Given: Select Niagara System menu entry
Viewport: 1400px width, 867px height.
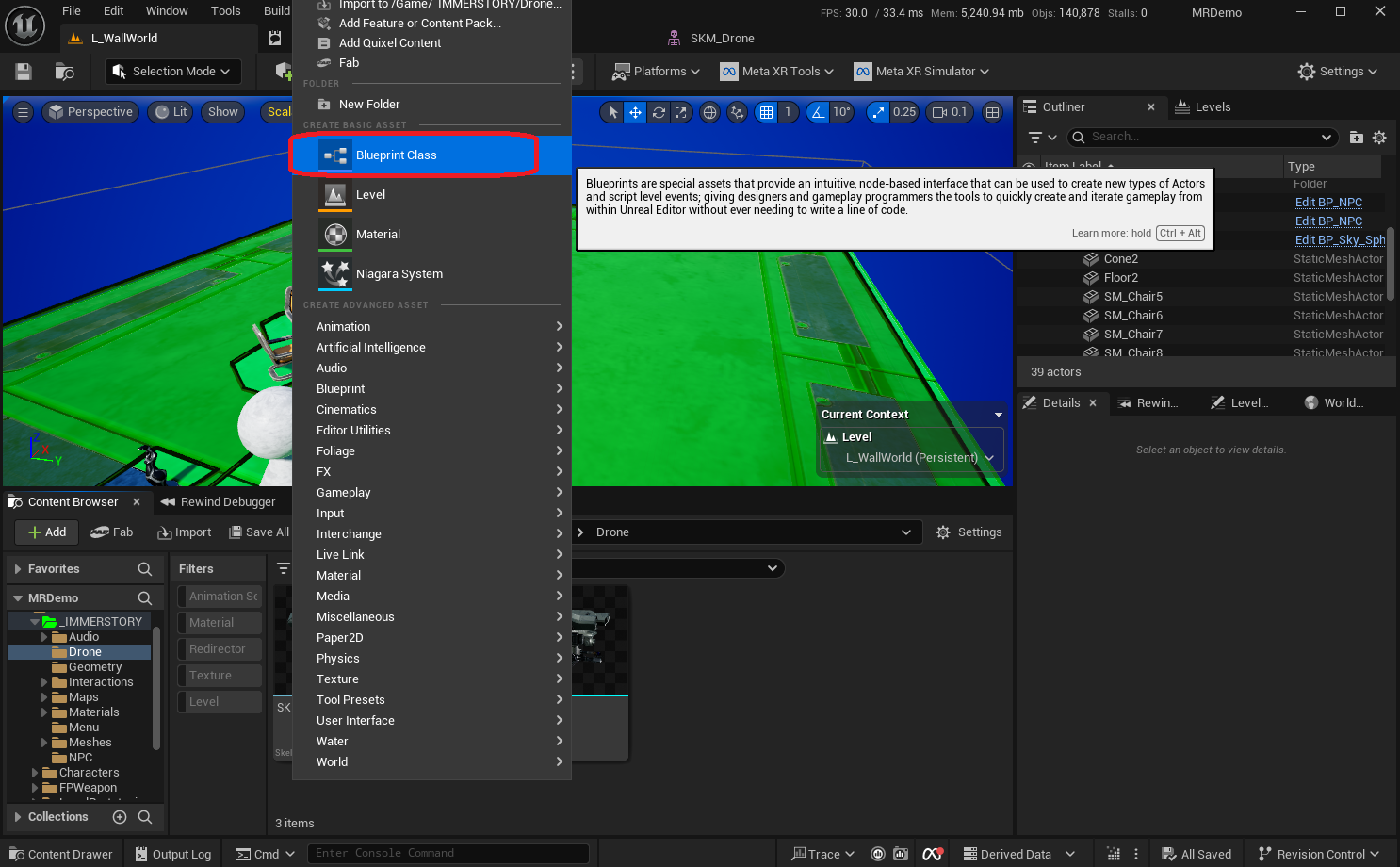Looking at the screenshot, I should tap(399, 274).
